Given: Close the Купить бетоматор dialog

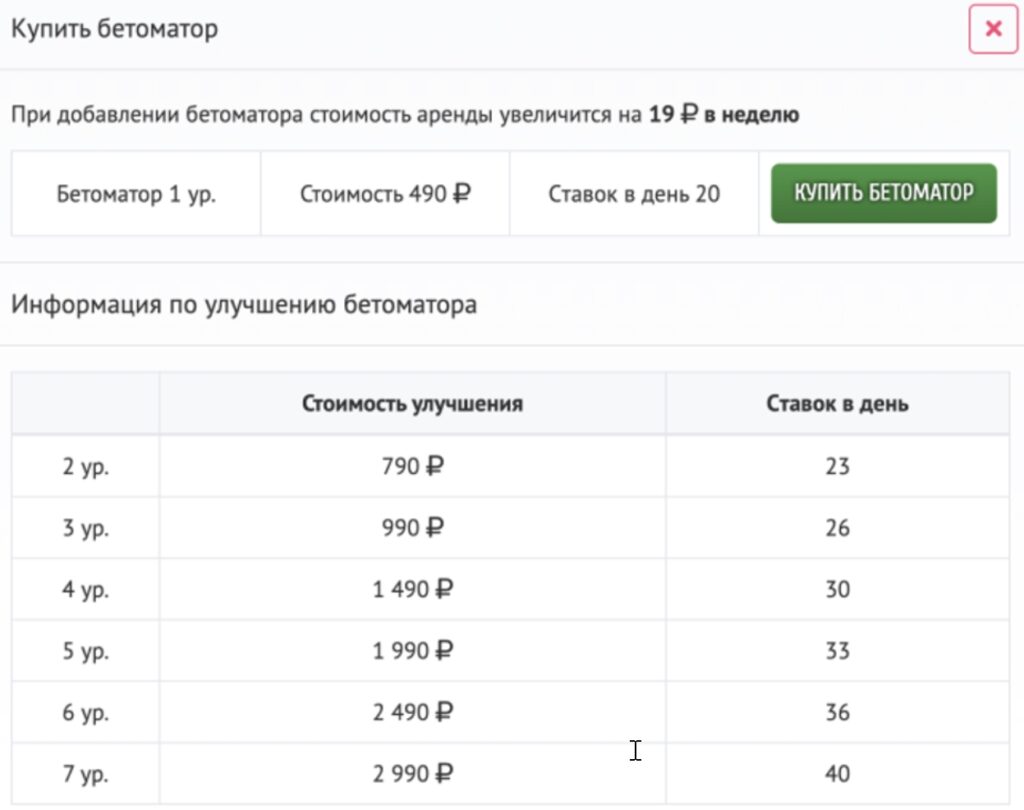Looking at the screenshot, I should coord(993,29).
